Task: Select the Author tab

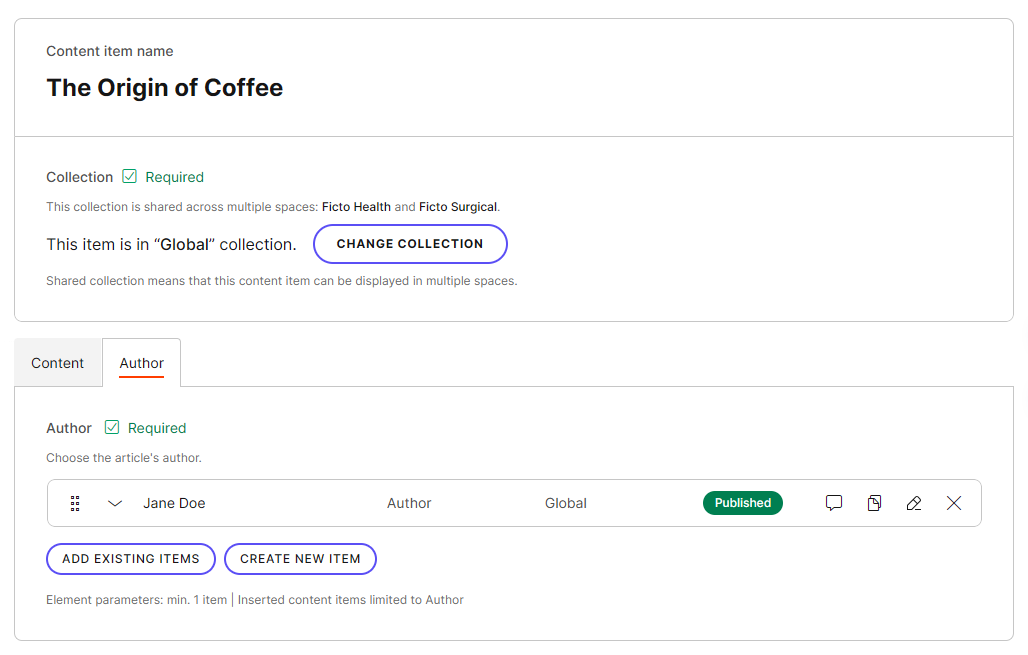Action: (x=141, y=363)
